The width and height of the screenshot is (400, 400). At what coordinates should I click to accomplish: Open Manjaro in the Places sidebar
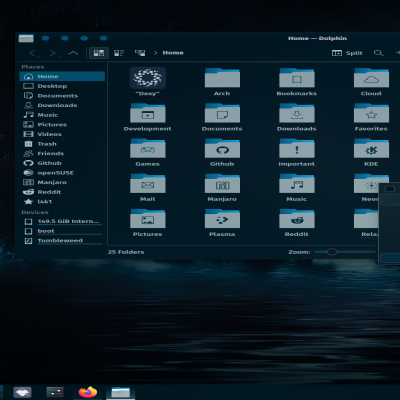(62, 182)
